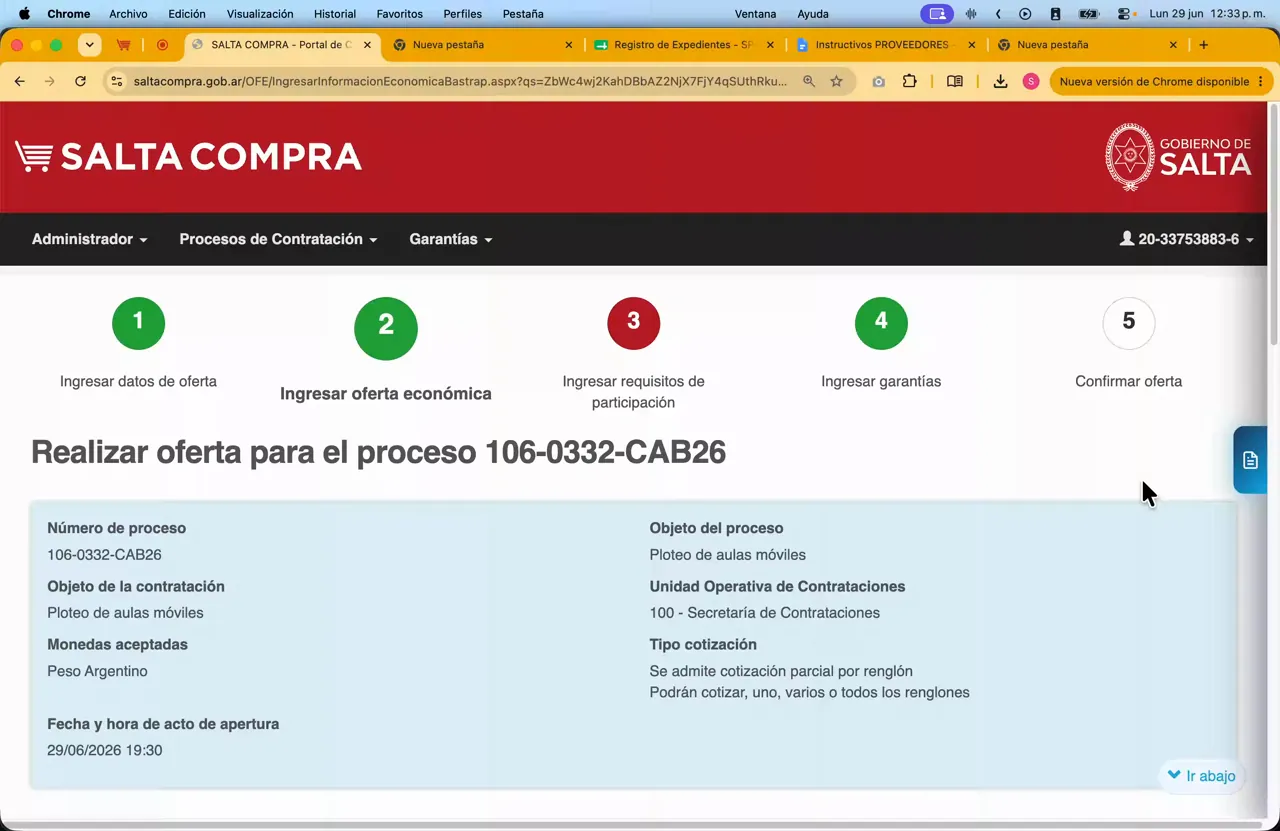This screenshot has width=1280, height=831.
Task: Open the pinned red record tab
Action: [x=162, y=45]
